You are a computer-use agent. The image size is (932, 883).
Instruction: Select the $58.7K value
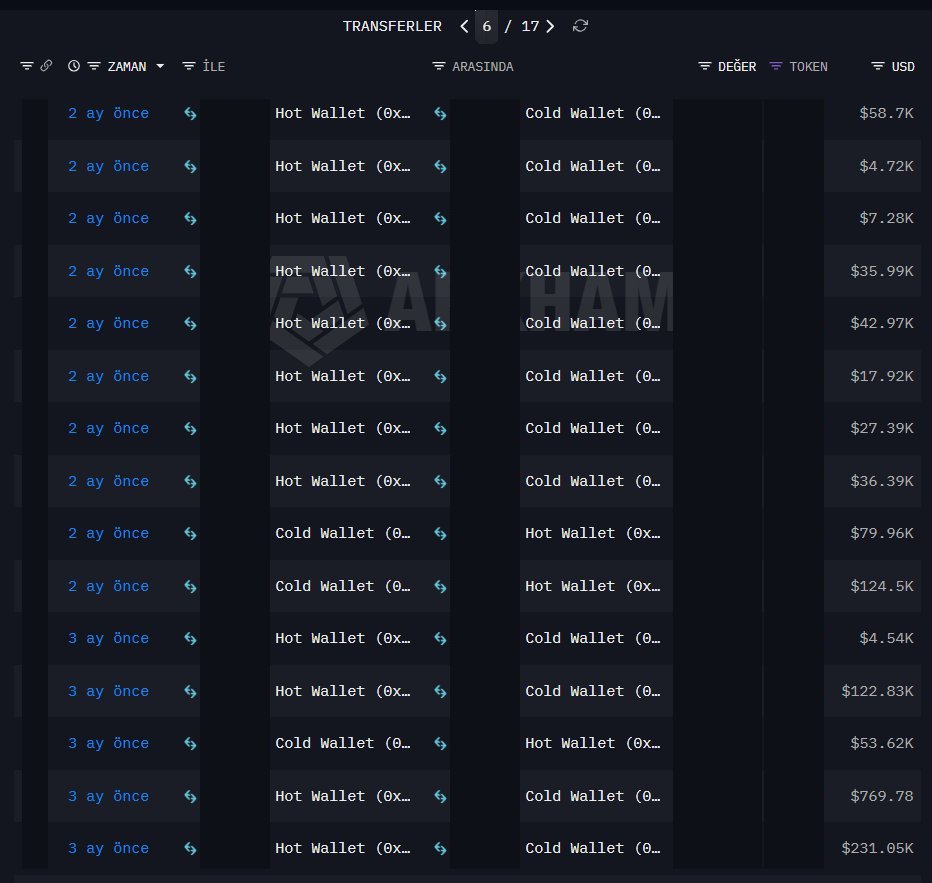886,113
